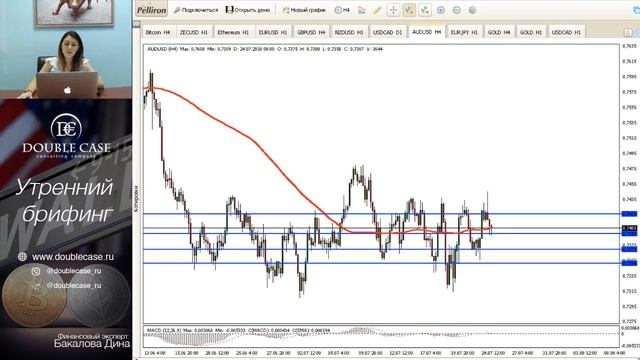Click the Подключиться (connect) button
640x360 pixels.
196,10
